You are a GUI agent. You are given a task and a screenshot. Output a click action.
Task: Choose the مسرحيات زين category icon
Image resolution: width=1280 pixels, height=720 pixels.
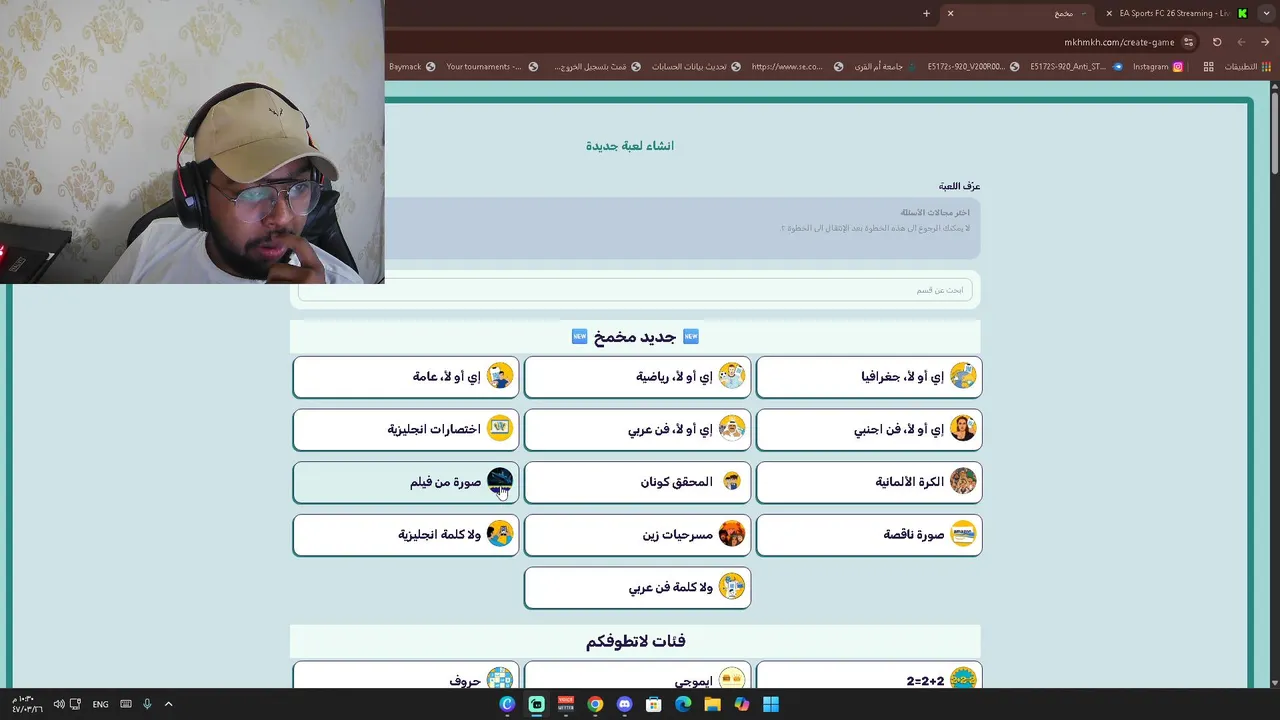pyautogui.click(x=732, y=534)
